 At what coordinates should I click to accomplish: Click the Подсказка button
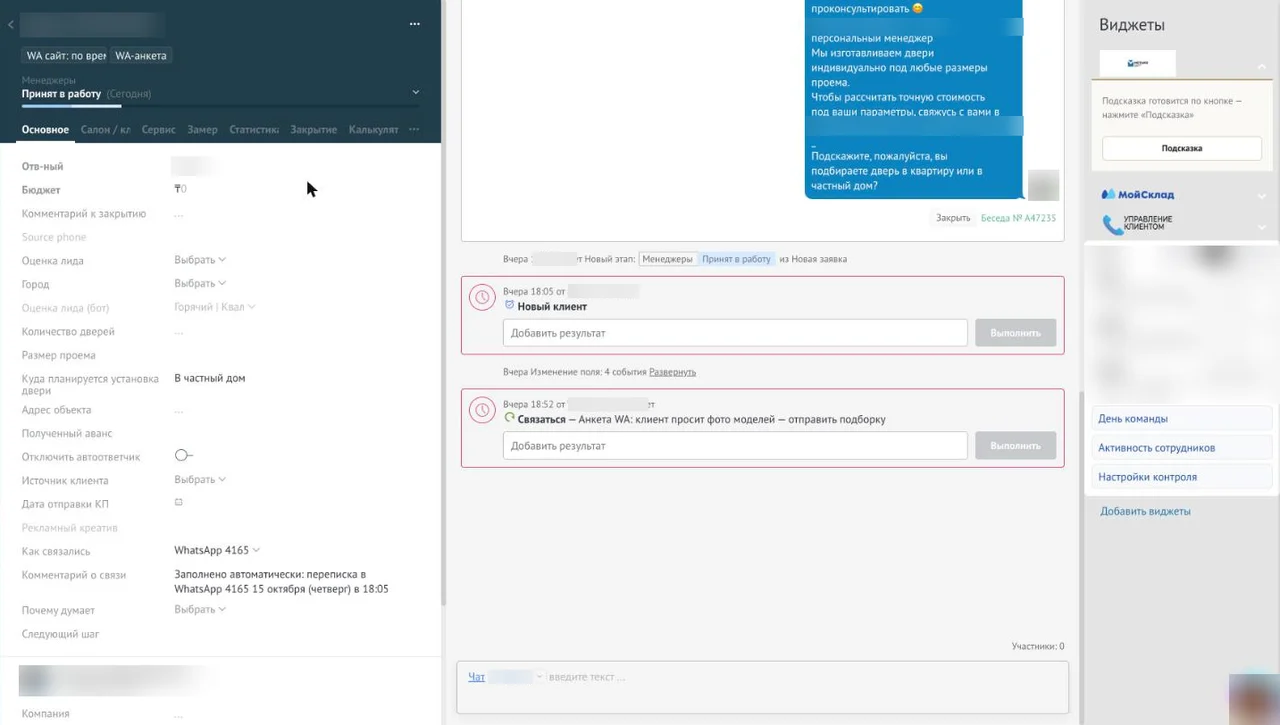click(1182, 148)
